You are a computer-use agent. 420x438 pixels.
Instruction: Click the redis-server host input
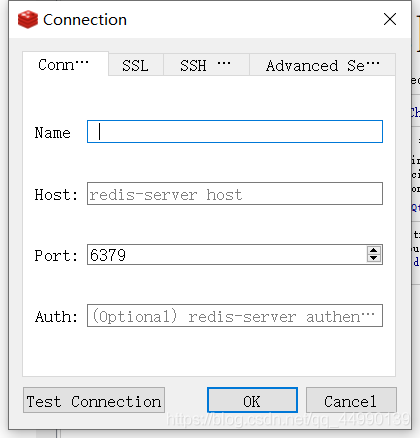pyautogui.click(x=235, y=193)
